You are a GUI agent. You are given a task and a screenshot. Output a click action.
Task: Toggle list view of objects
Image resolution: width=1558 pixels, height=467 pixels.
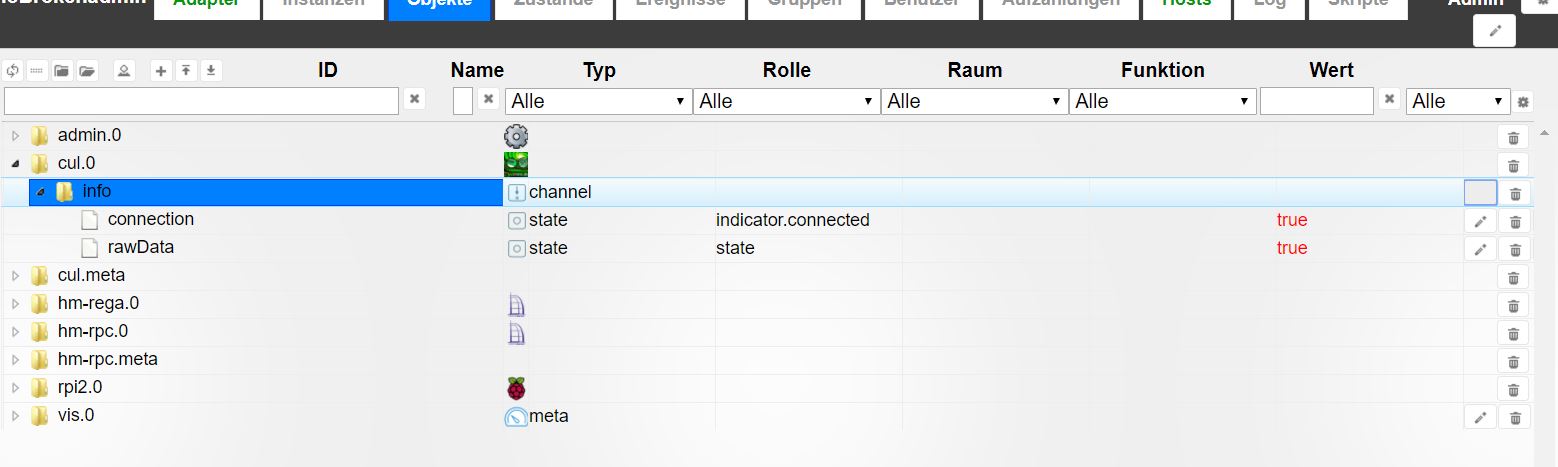coord(37,70)
